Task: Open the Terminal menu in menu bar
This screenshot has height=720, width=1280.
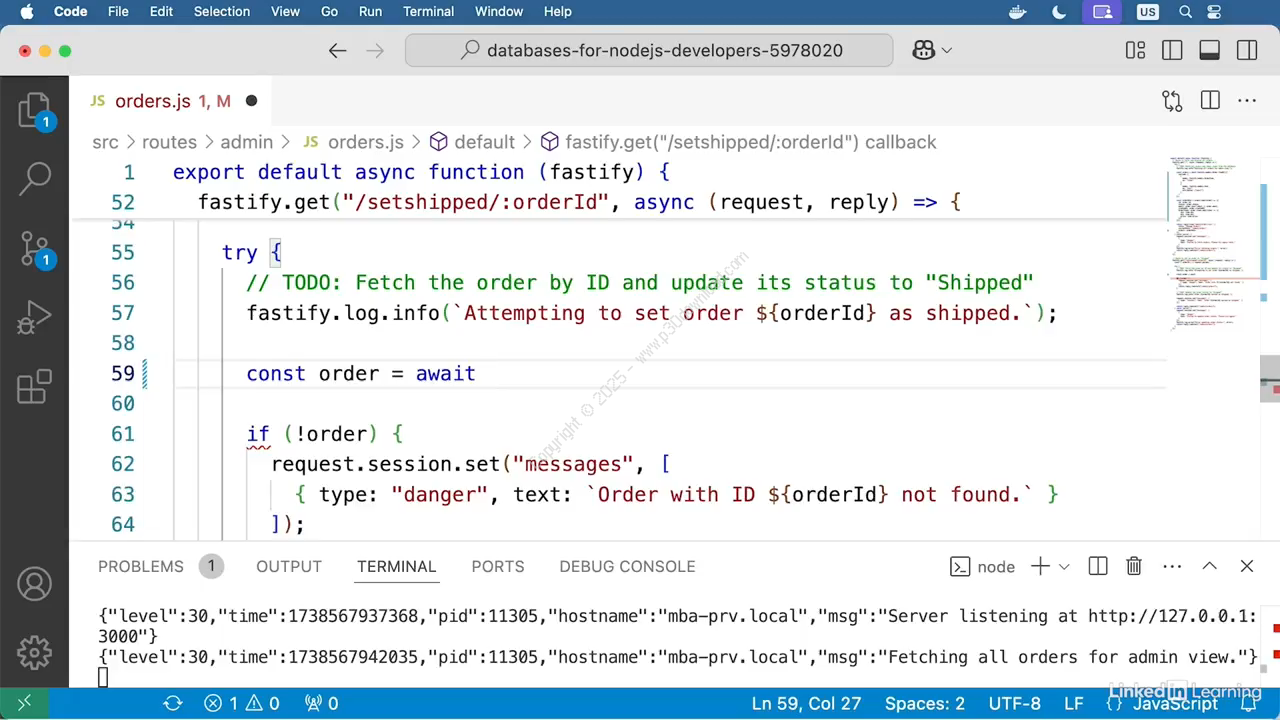Action: tap(429, 12)
